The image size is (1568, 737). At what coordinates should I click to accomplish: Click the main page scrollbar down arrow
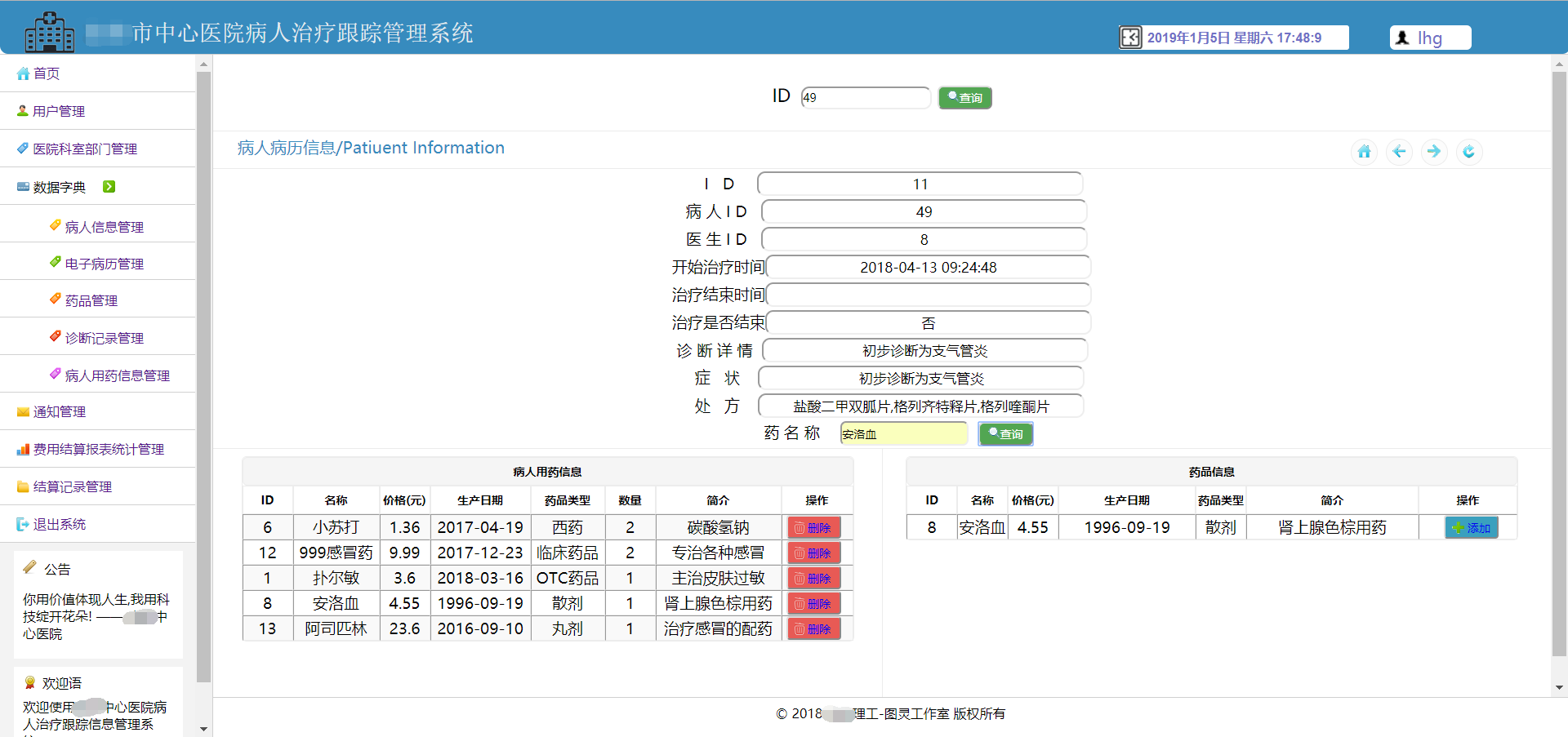point(1560,687)
